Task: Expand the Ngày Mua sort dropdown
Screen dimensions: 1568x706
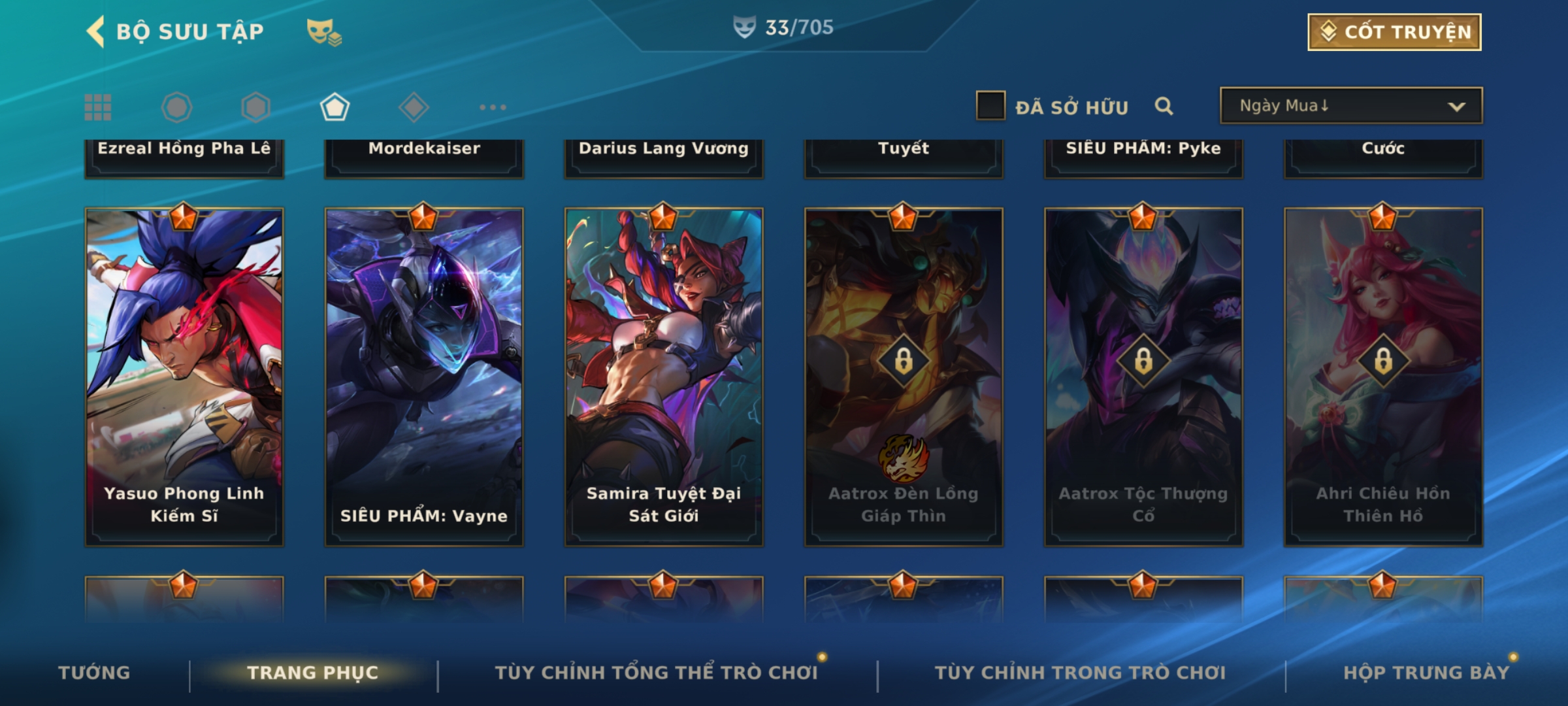Action: pyautogui.click(x=1351, y=105)
